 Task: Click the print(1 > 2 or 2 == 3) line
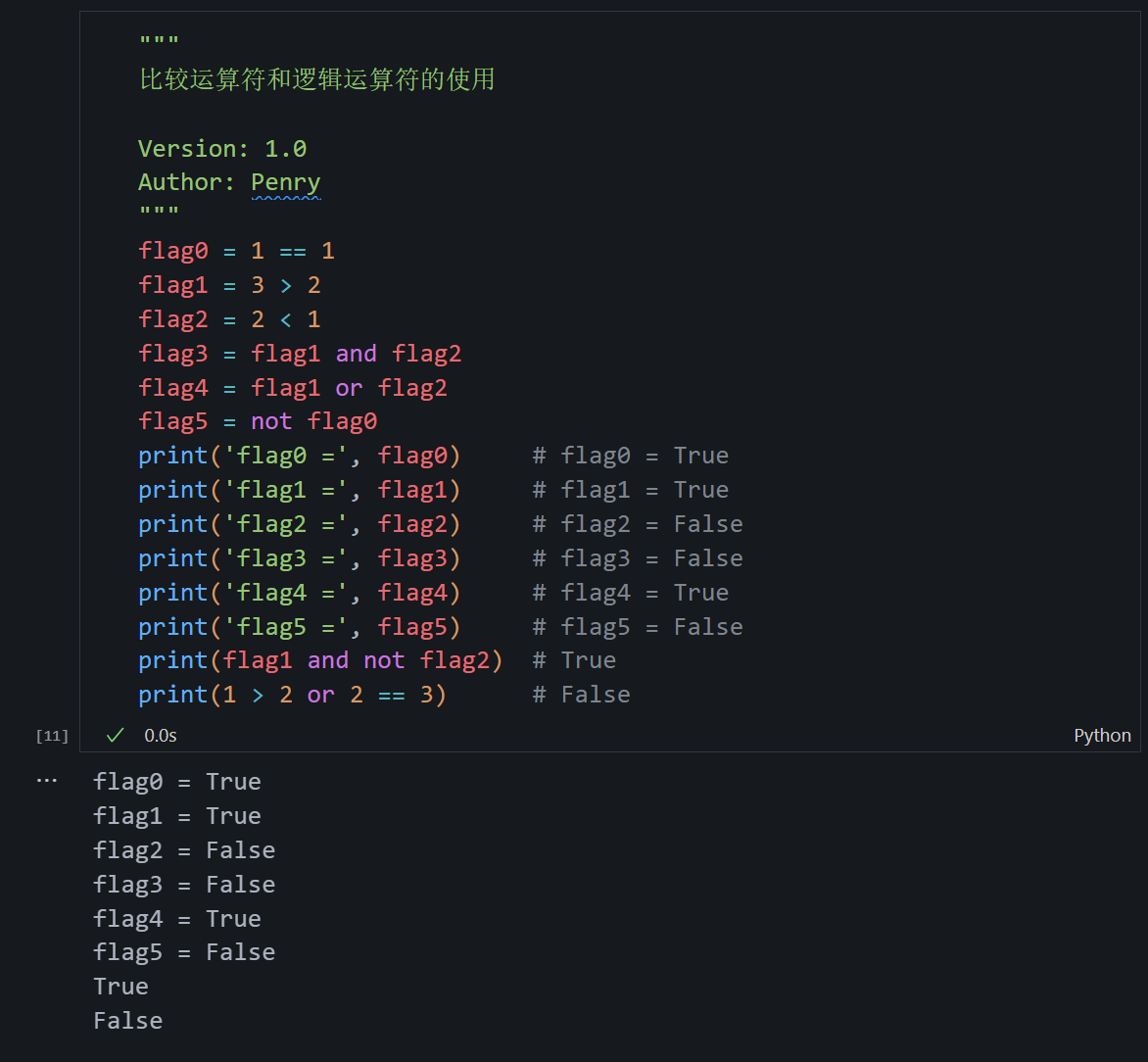click(292, 695)
